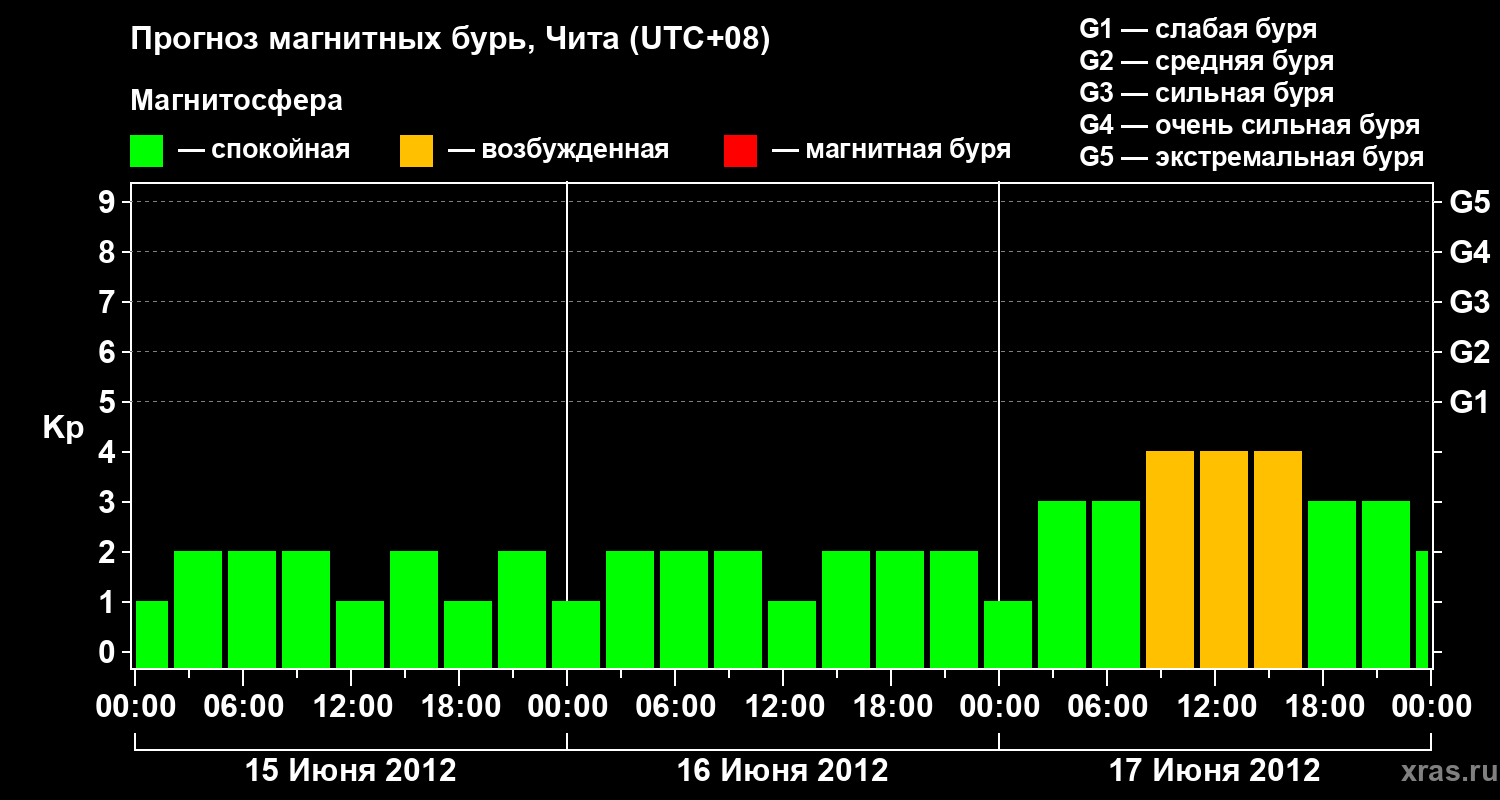
Task: Click the 'G3 — сильная буря' legend line
Action: click(x=1206, y=93)
